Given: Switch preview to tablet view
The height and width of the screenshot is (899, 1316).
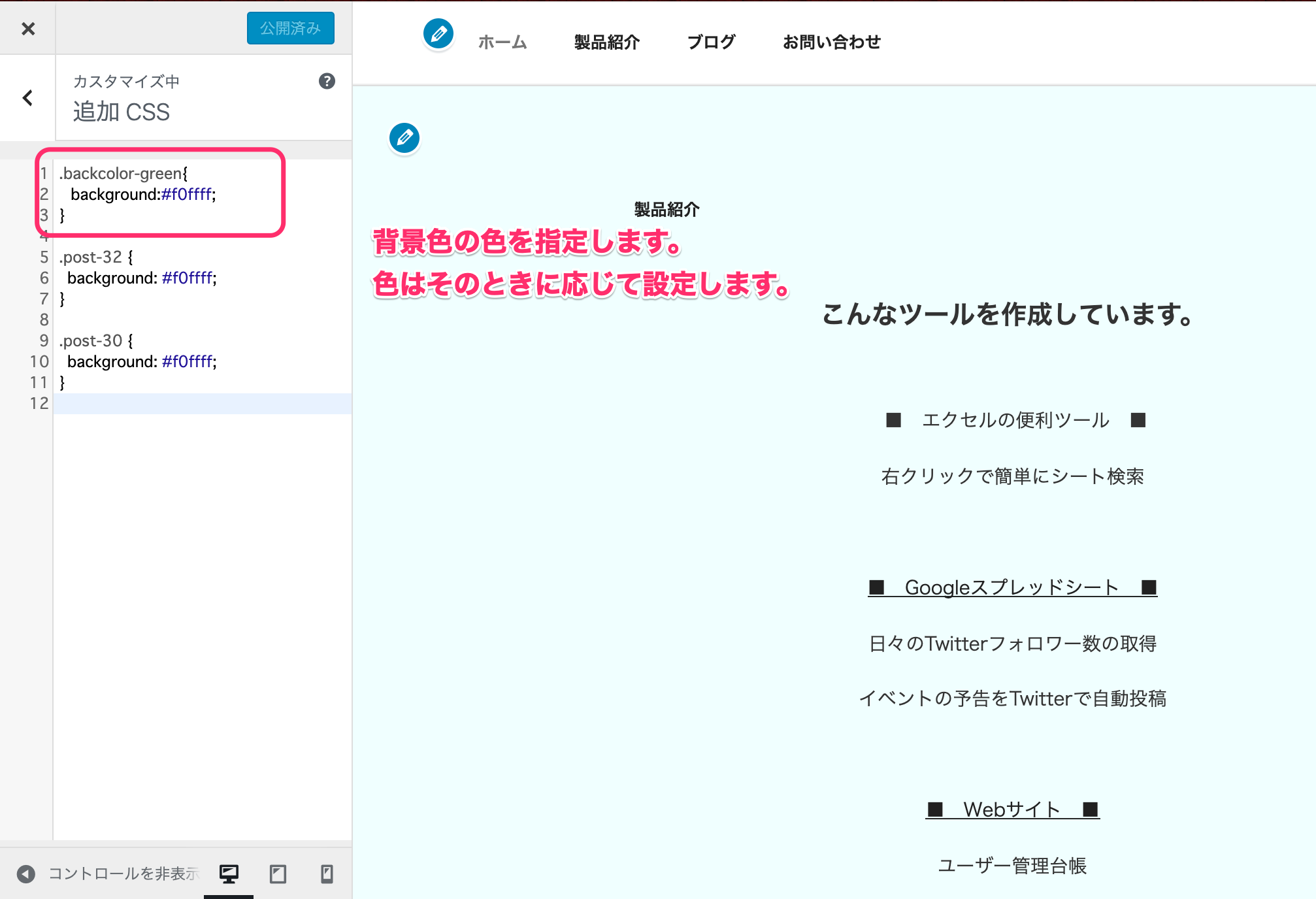Looking at the screenshot, I should click(x=278, y=872).
